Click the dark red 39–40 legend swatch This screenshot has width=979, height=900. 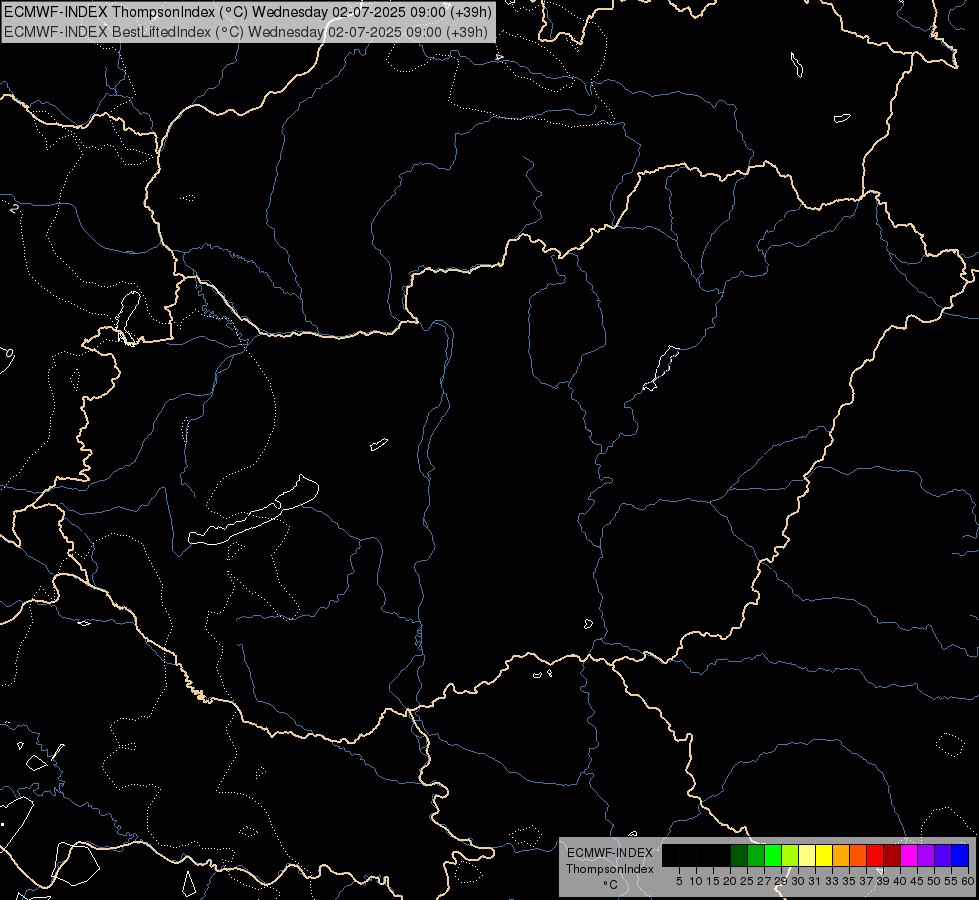click(892, 855)
